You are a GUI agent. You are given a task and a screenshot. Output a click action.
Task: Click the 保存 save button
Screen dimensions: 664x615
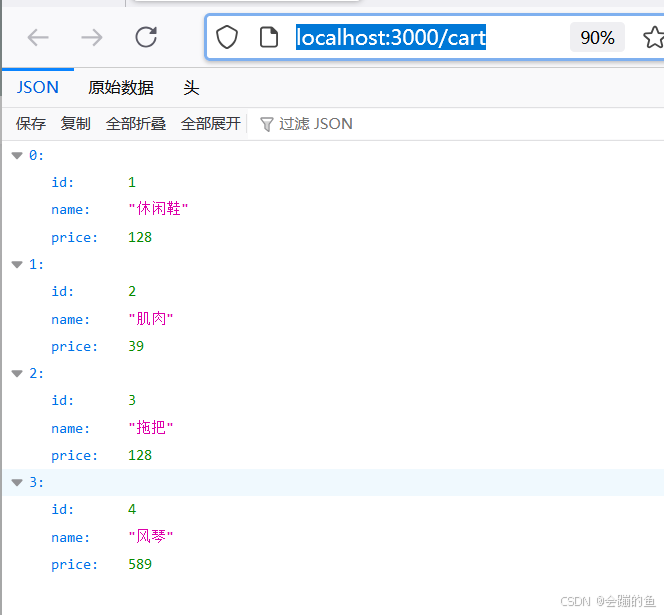click(x=30, y=124)
